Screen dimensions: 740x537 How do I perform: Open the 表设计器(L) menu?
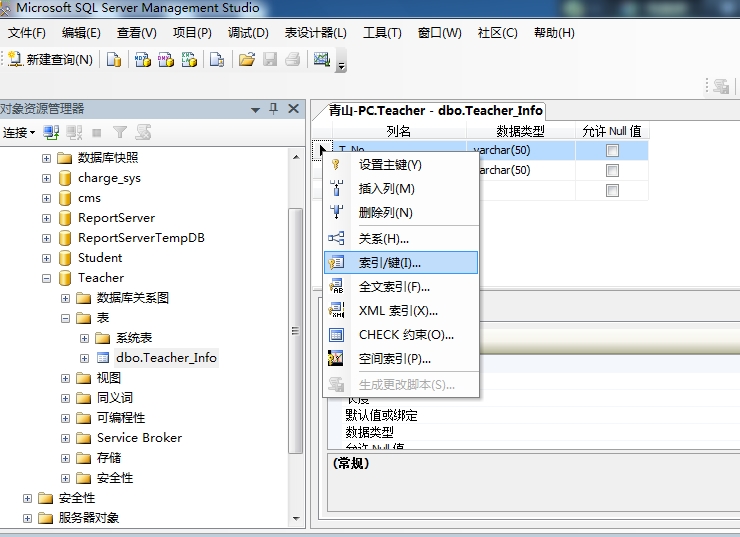click(316, 33)
